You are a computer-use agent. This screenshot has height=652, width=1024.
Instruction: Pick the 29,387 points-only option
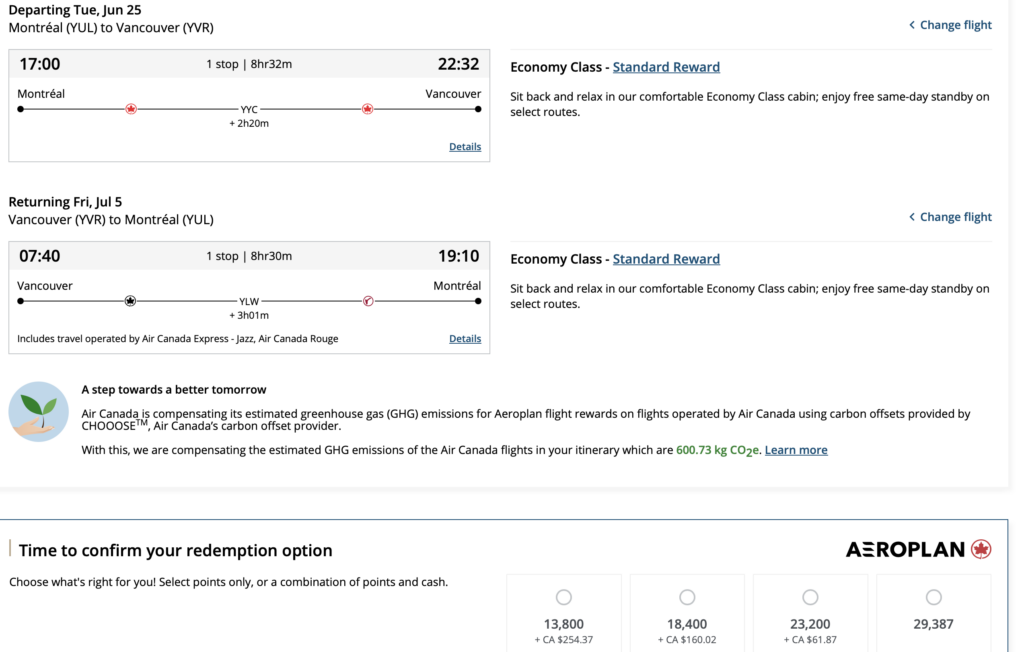point(933,597)
